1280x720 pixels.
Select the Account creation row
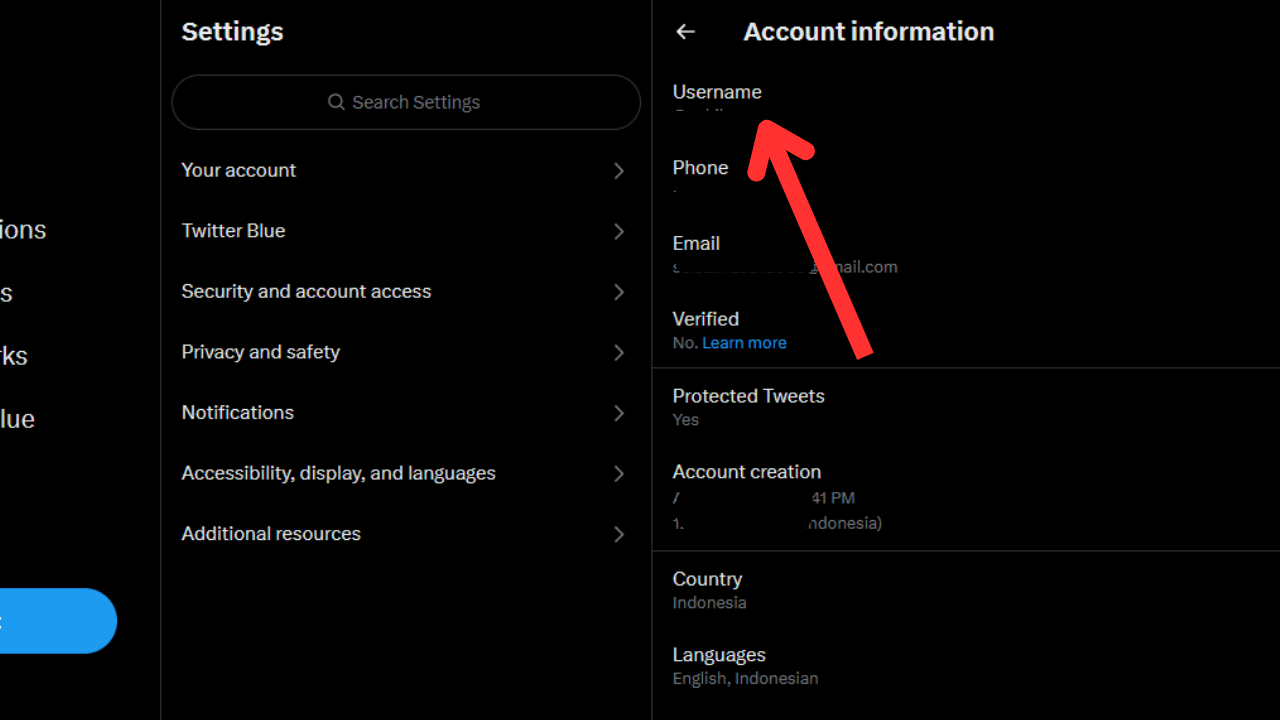(966, 497)
